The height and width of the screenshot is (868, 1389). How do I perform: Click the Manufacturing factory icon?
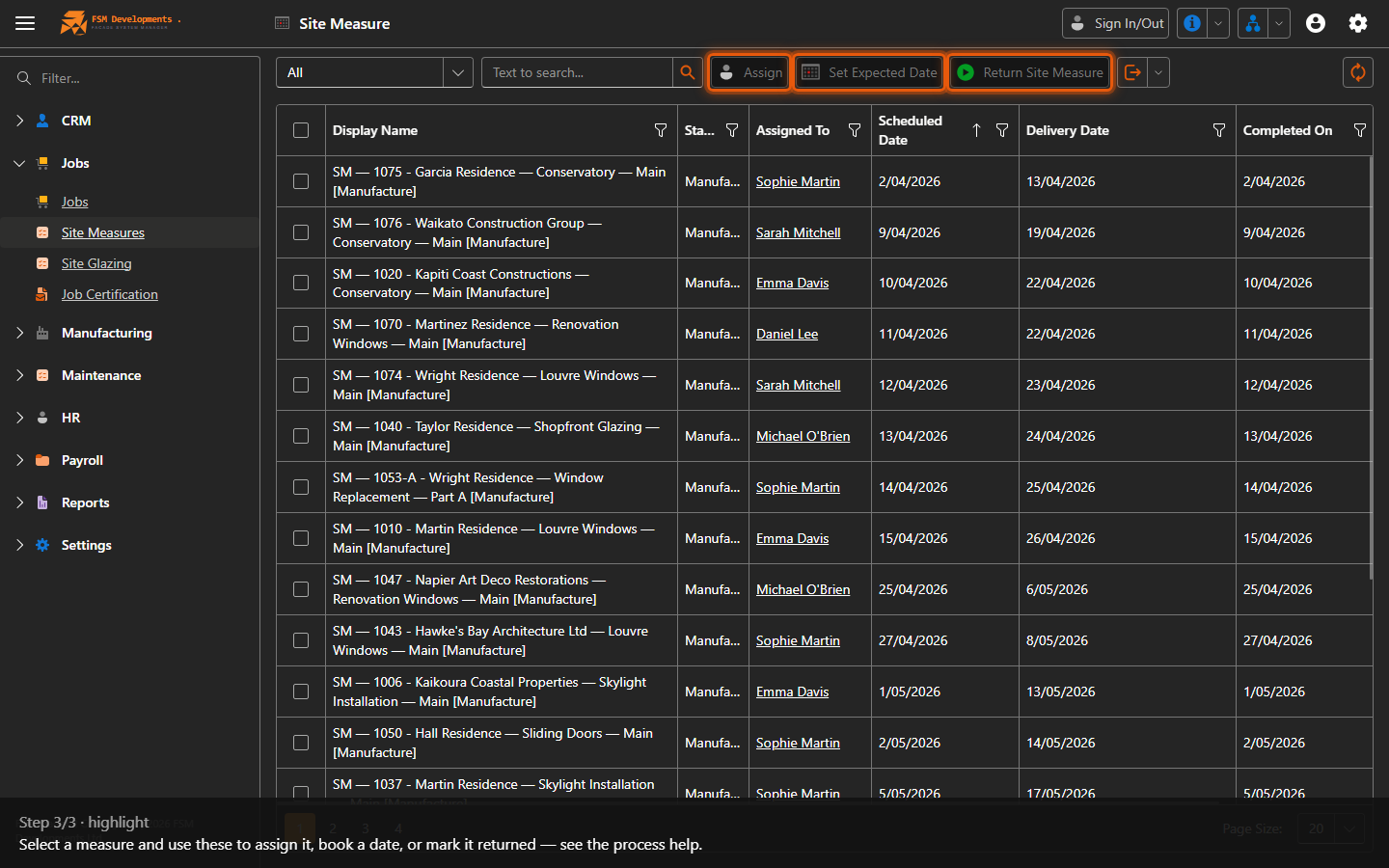(x=42, y=333)
